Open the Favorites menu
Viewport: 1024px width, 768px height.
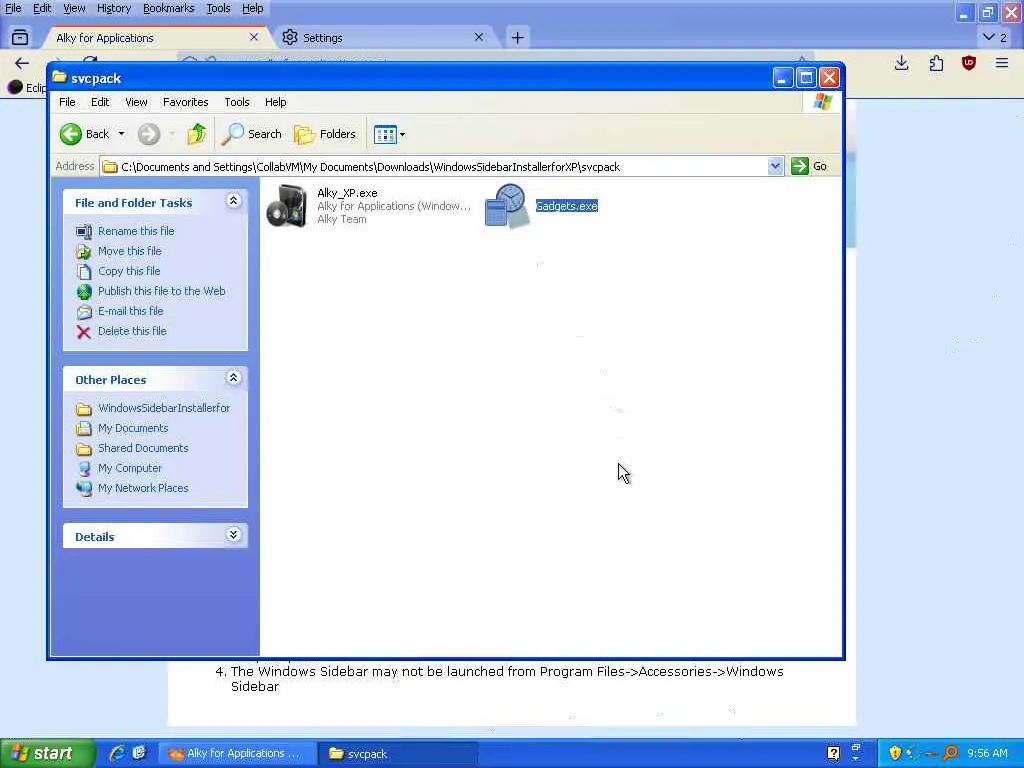coord(185,102)
